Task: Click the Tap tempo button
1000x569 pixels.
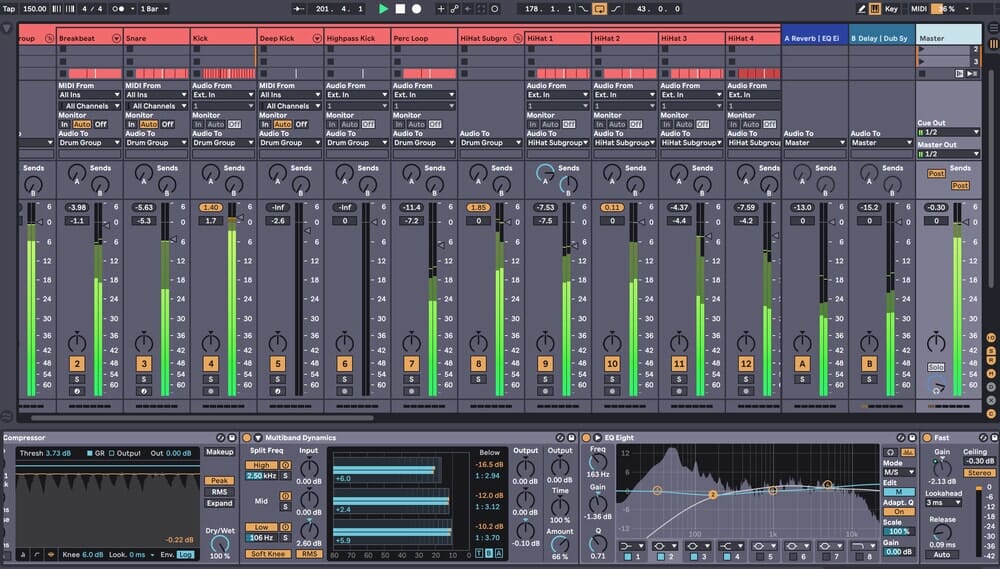Action: (x=10, y=8)
